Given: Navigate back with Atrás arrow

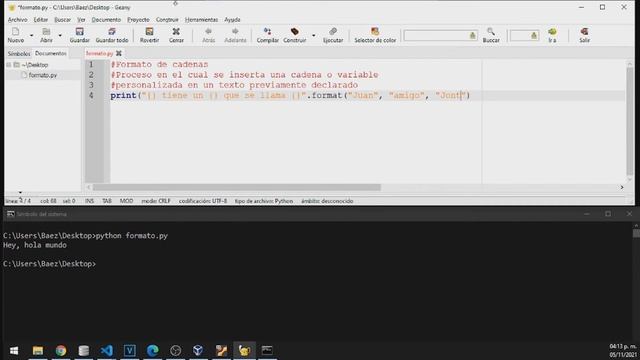Looking at the screenshot, I should (209, 32).
